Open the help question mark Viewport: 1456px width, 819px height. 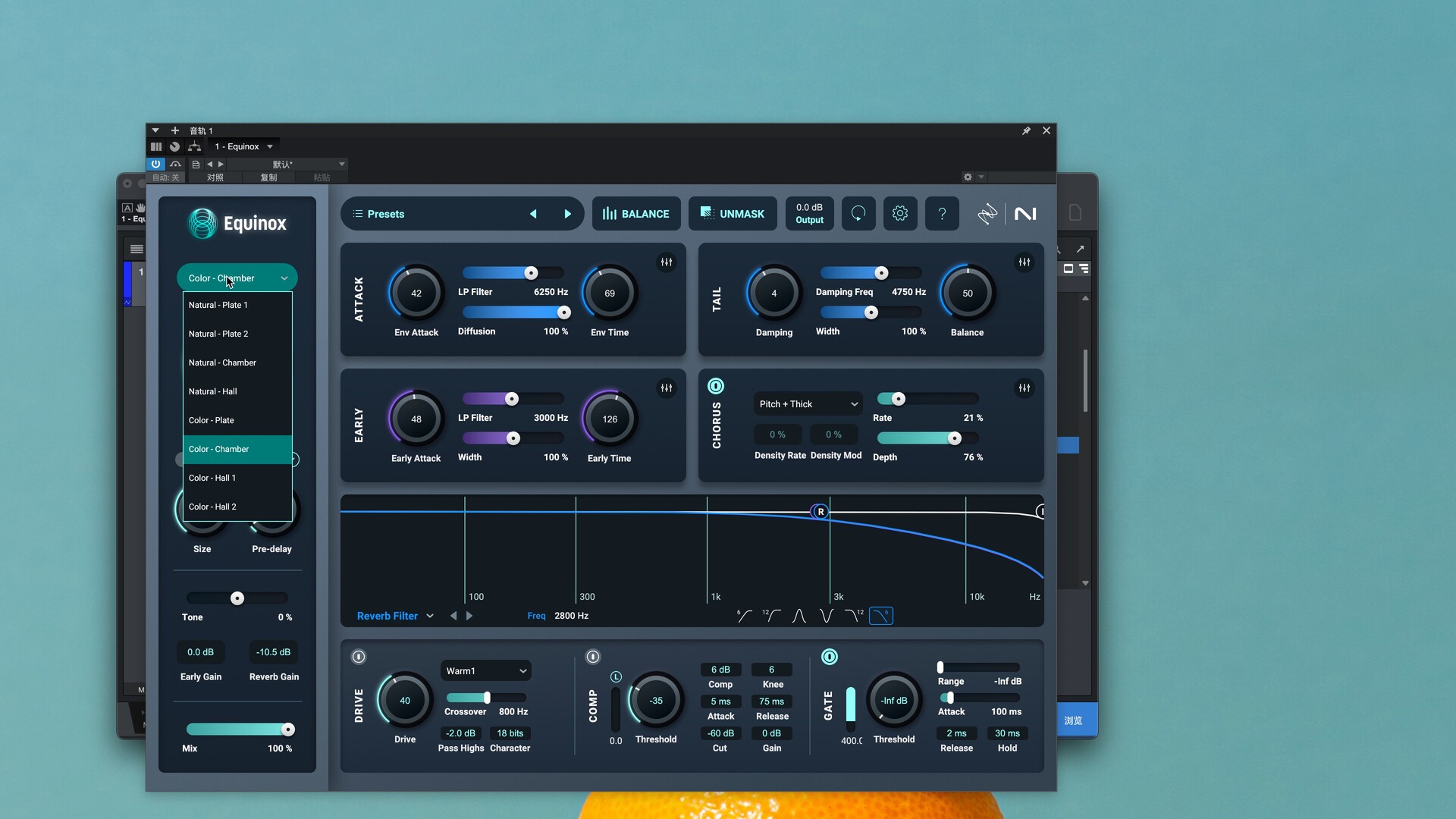tap(942, 214)
